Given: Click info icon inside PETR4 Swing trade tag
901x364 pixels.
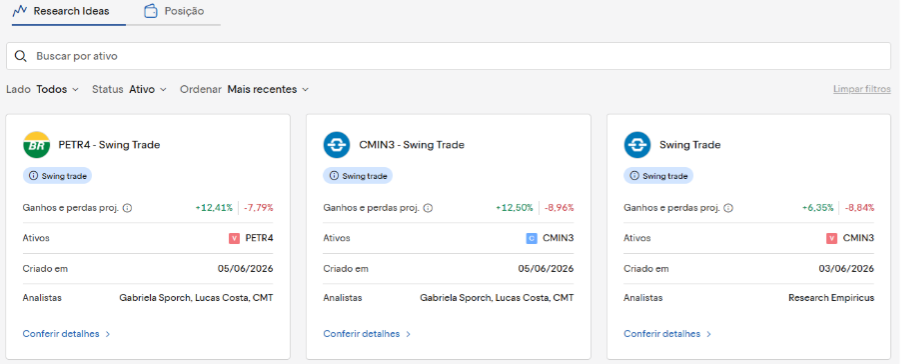Looking at the screenshot, I should pyautogui.click(x=33, y=176).
